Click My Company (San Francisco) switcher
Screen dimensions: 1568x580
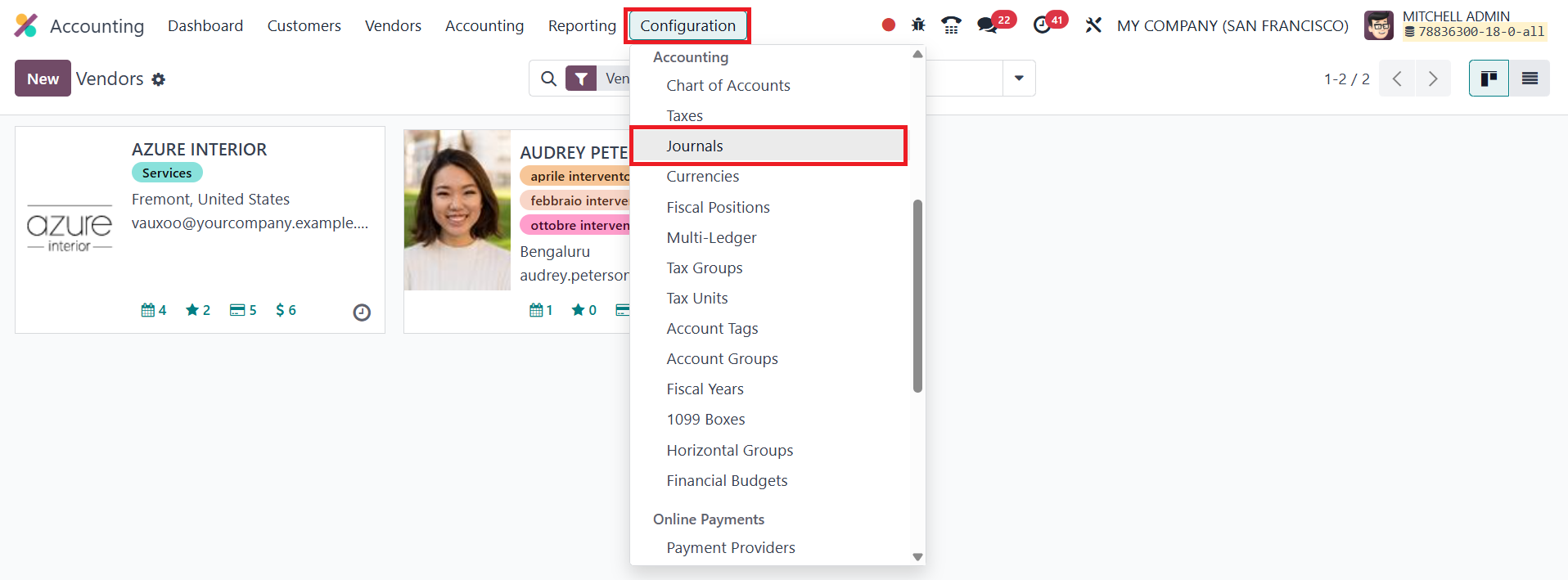(1232, 26)
